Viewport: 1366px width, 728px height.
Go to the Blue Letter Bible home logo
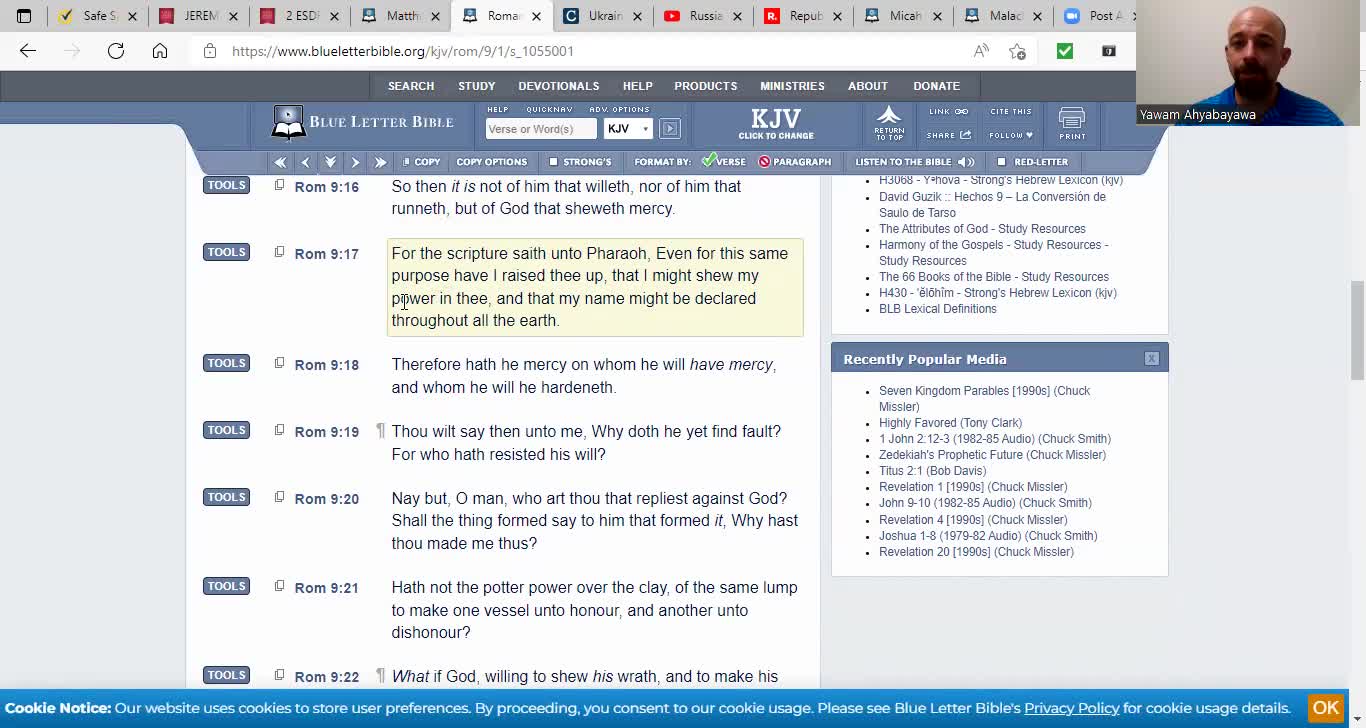point(362,123)
